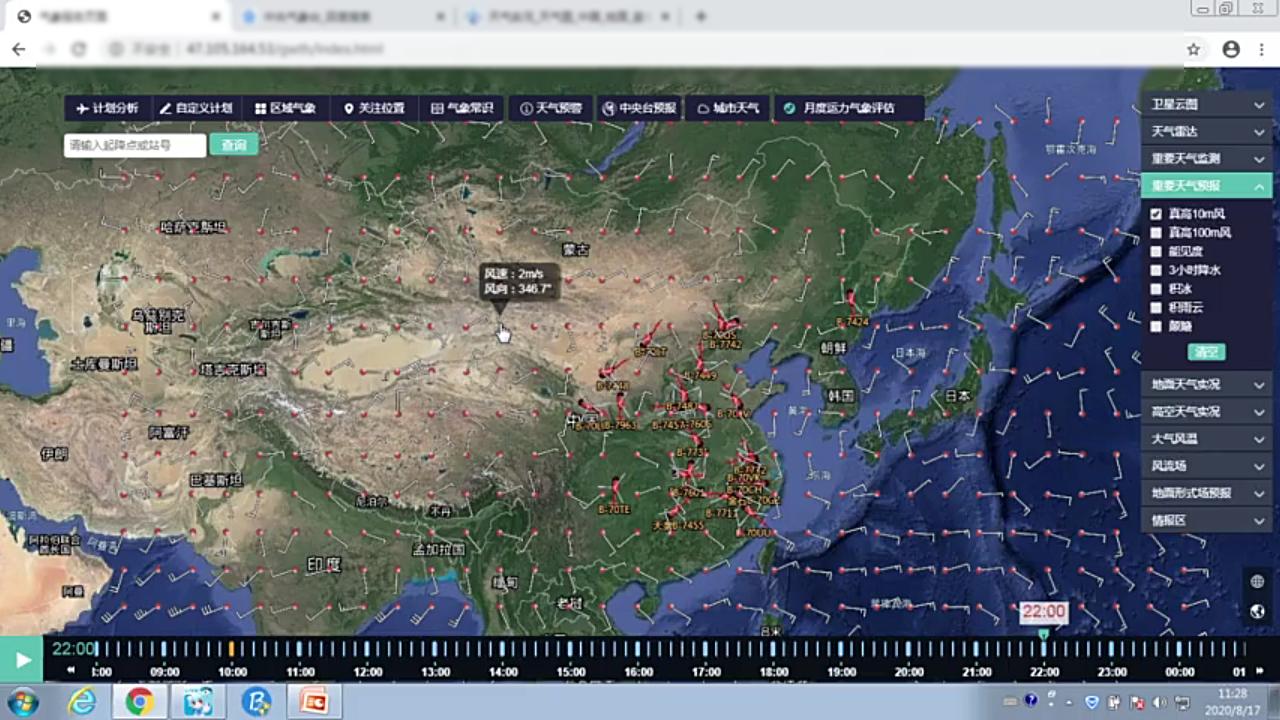Click aircraft marker B-7424 near 朝鲜
Screen dimensions: 1280x720
pos(852,310)
